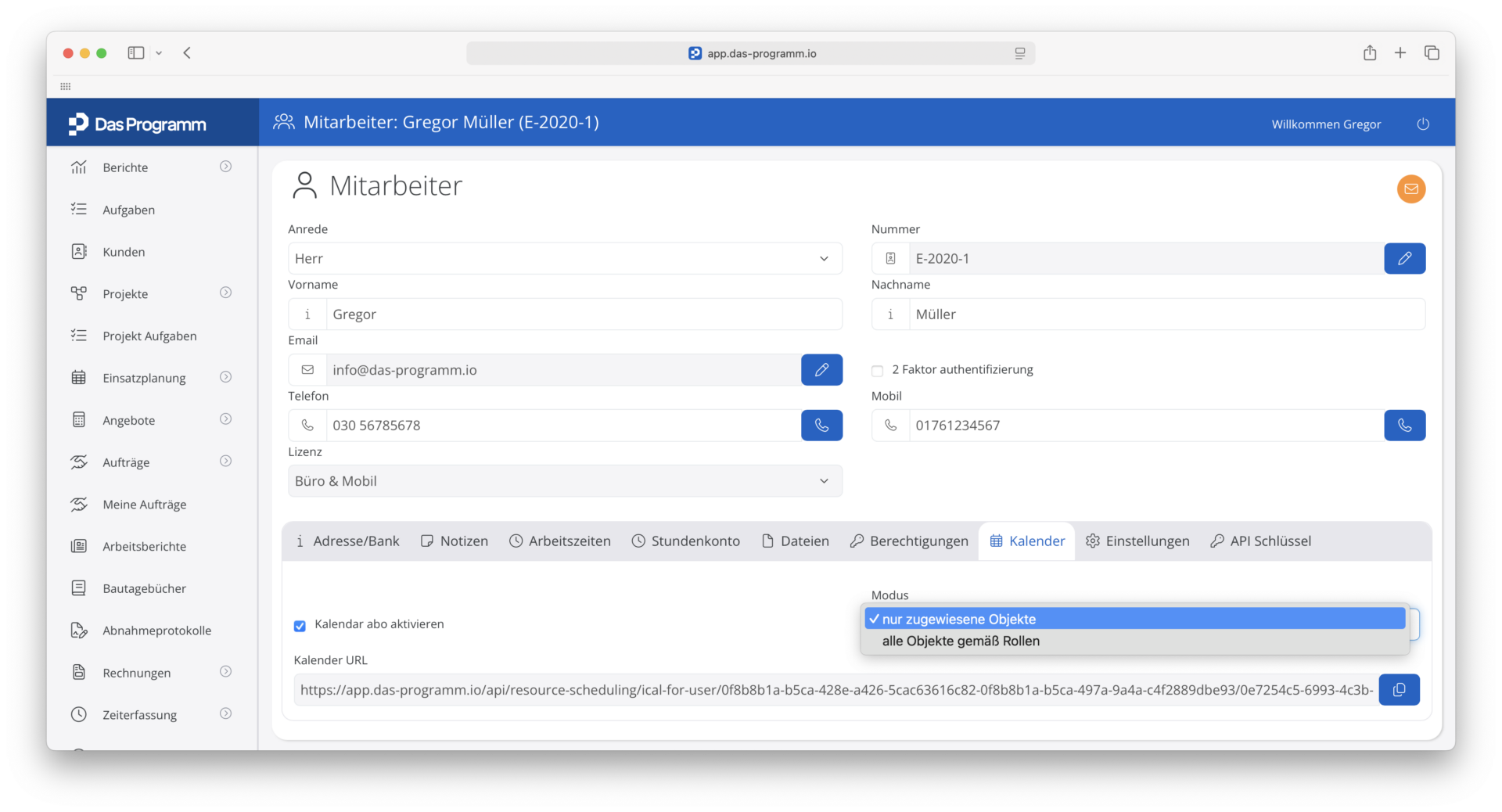Viewport: 1502px width, 812px height.
Task: Call the Telefon number 030 56785678
Action: pyautogui.click(x=821, y=426)
